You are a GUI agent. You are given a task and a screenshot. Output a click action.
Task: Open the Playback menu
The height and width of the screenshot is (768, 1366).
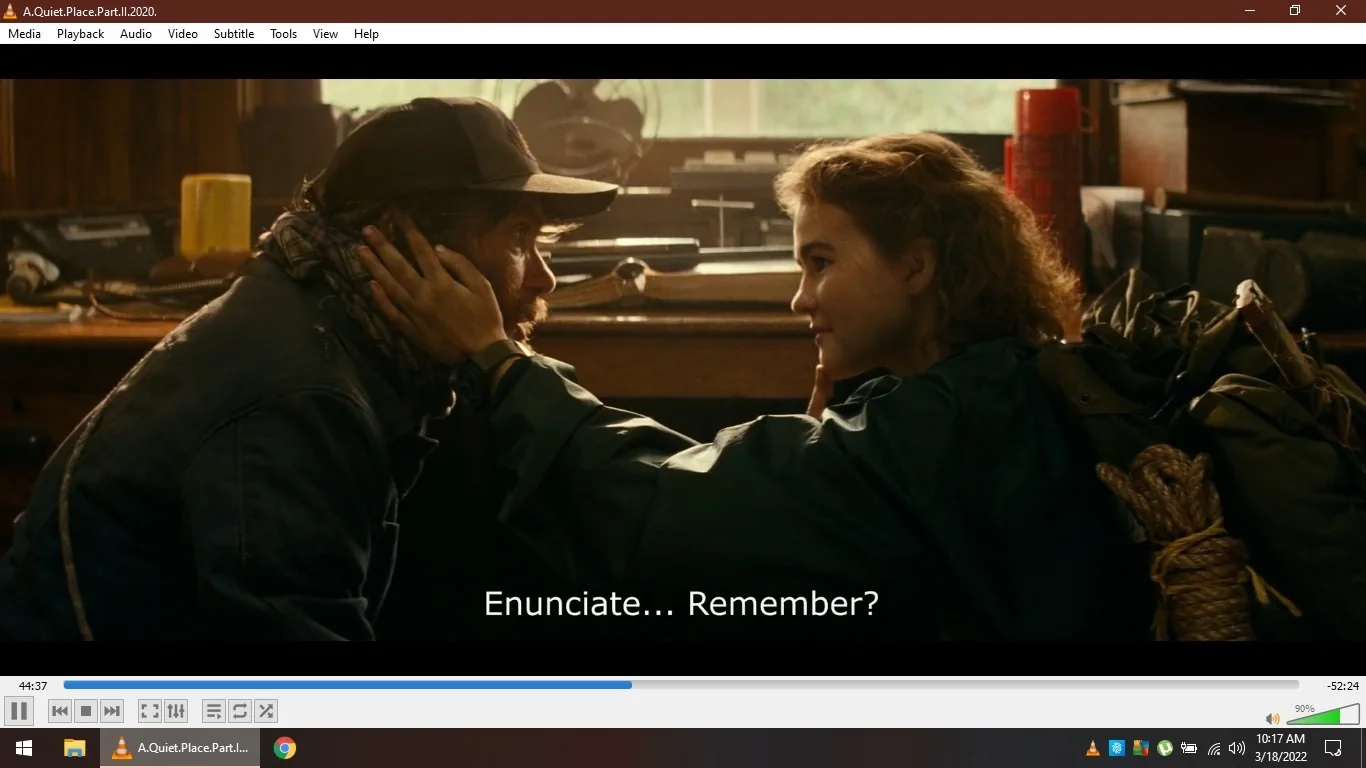(81, 34)
